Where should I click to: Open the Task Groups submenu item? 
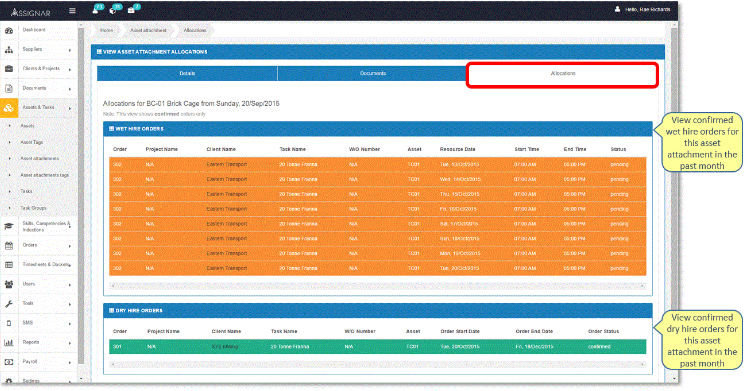(33, 208)
